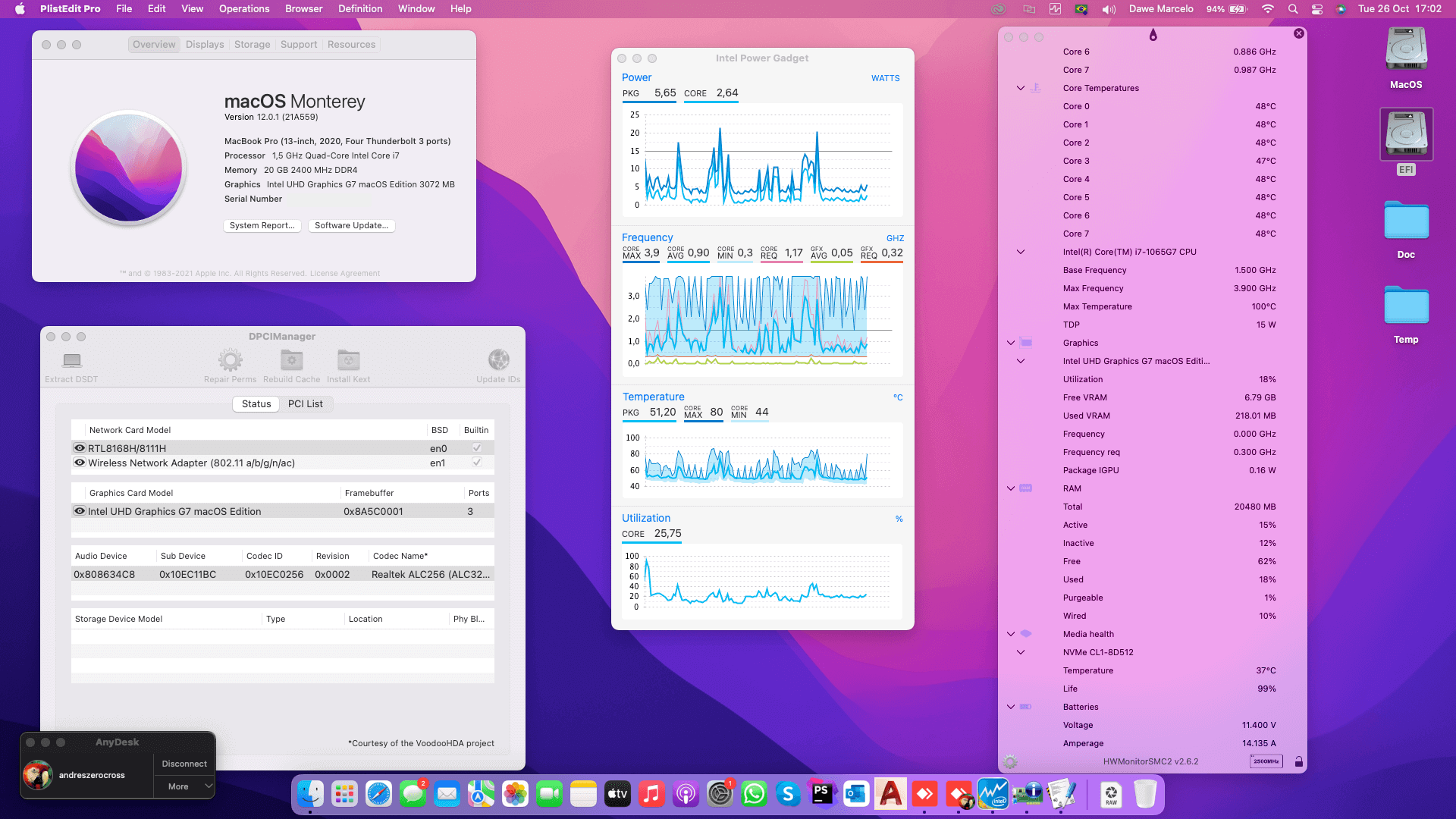The width and height of the screenshot is (1456, 819).
Task: Click the macOS Monterey logo image
Action: pyautogui.click(x=129, y=168)
